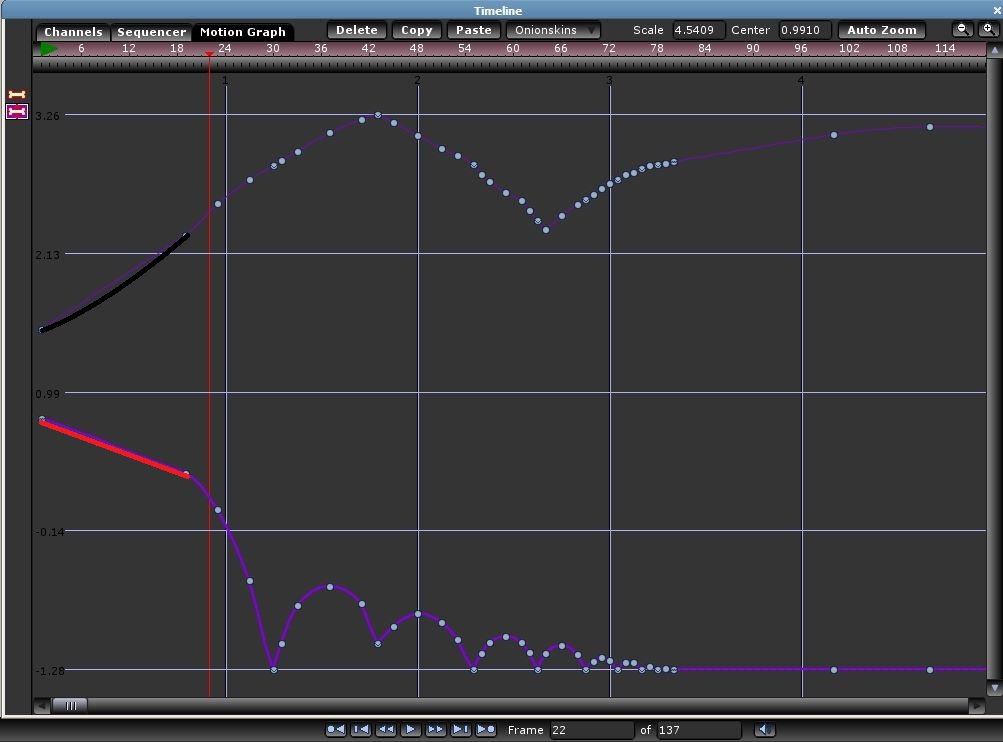This screenshot has height=742, width=1003.
Task: Click frame 30 on the time ruler
Action: click(273, 49)
